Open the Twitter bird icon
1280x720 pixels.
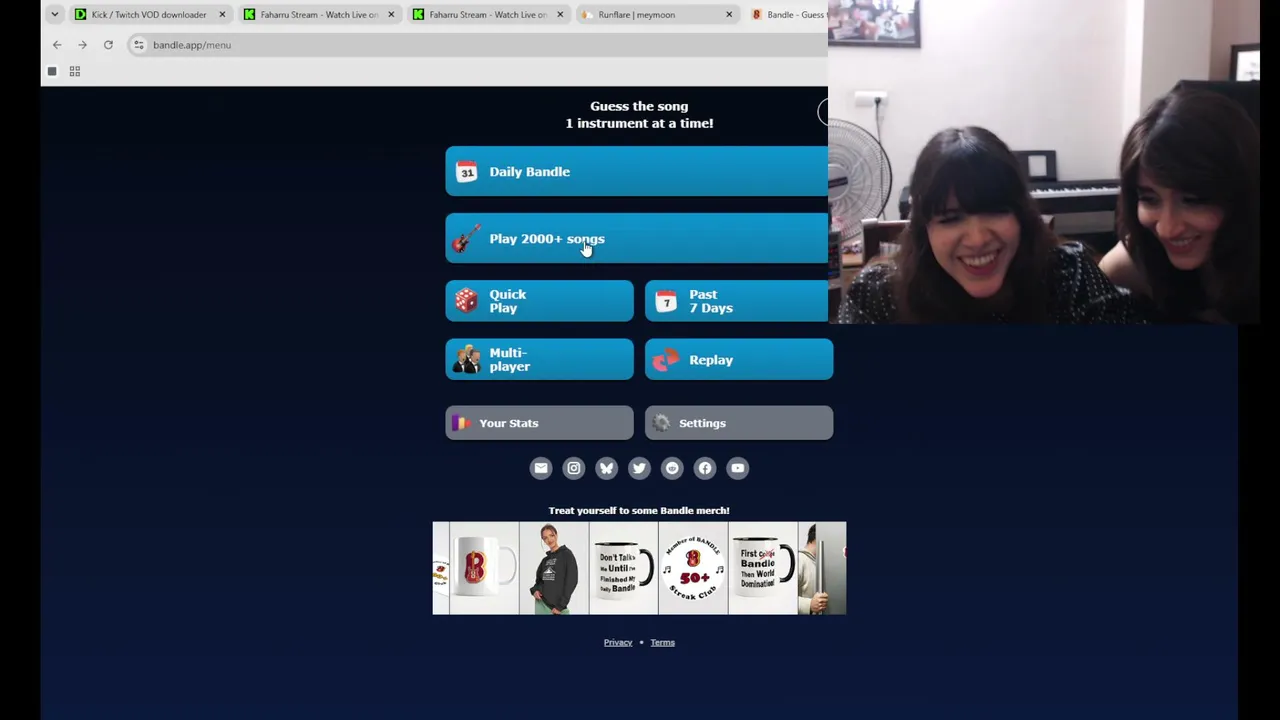click(x=639, y=468)
